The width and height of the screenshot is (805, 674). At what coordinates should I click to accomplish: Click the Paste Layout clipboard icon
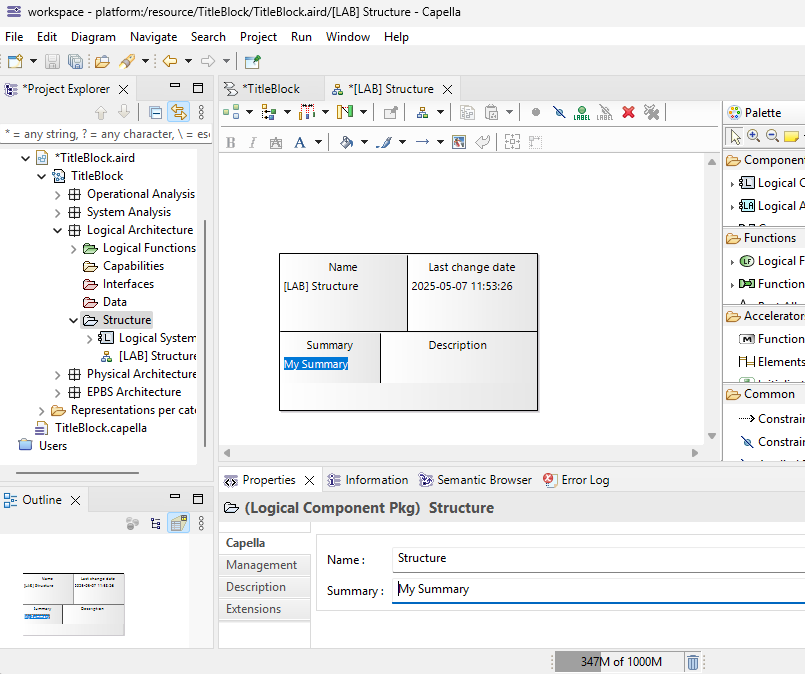point(491,112)
